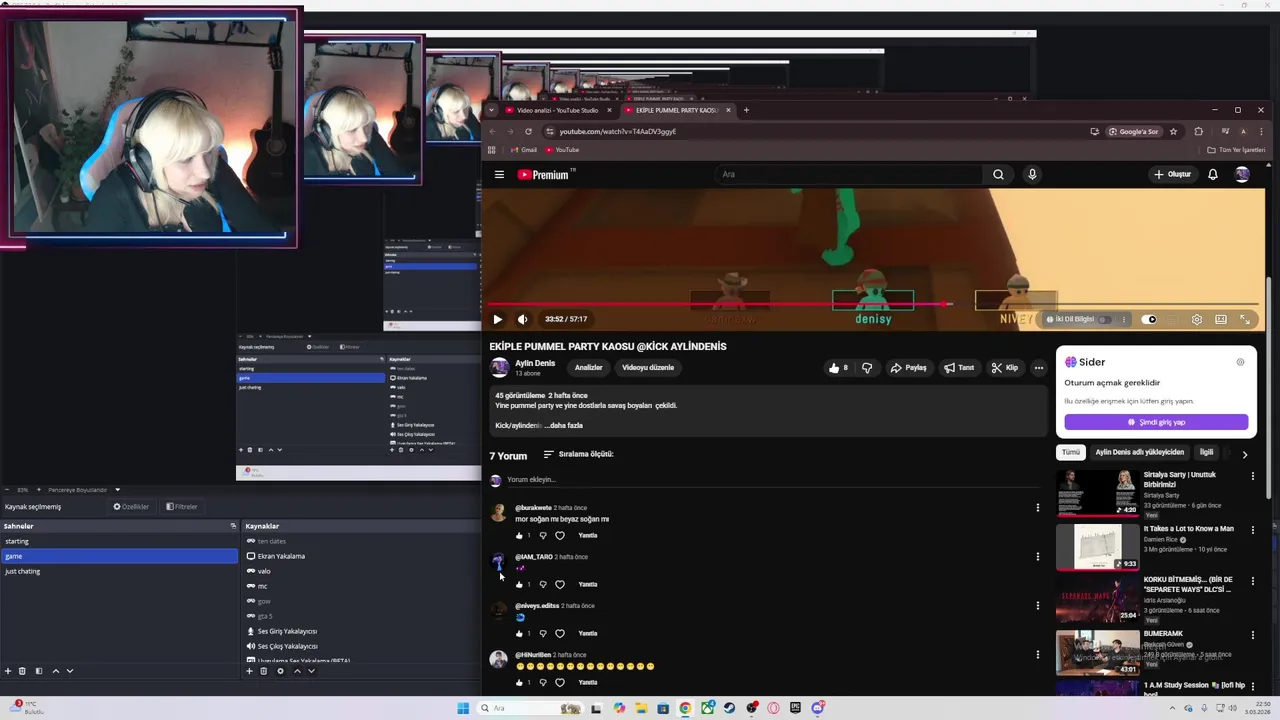This screenshot has width=1280, height=720.
Task: Switch the player to theater mode
Action: click(x=1221, y=319)
